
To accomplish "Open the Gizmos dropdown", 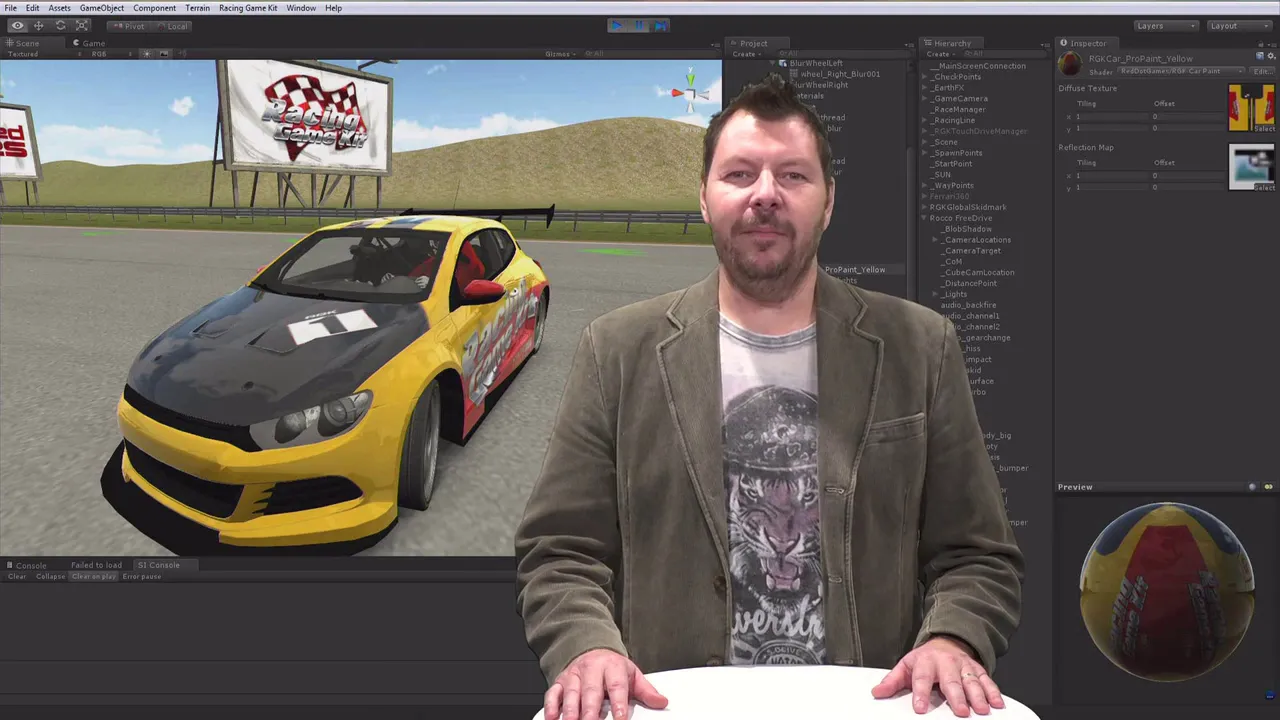I will tap(559, 54).
